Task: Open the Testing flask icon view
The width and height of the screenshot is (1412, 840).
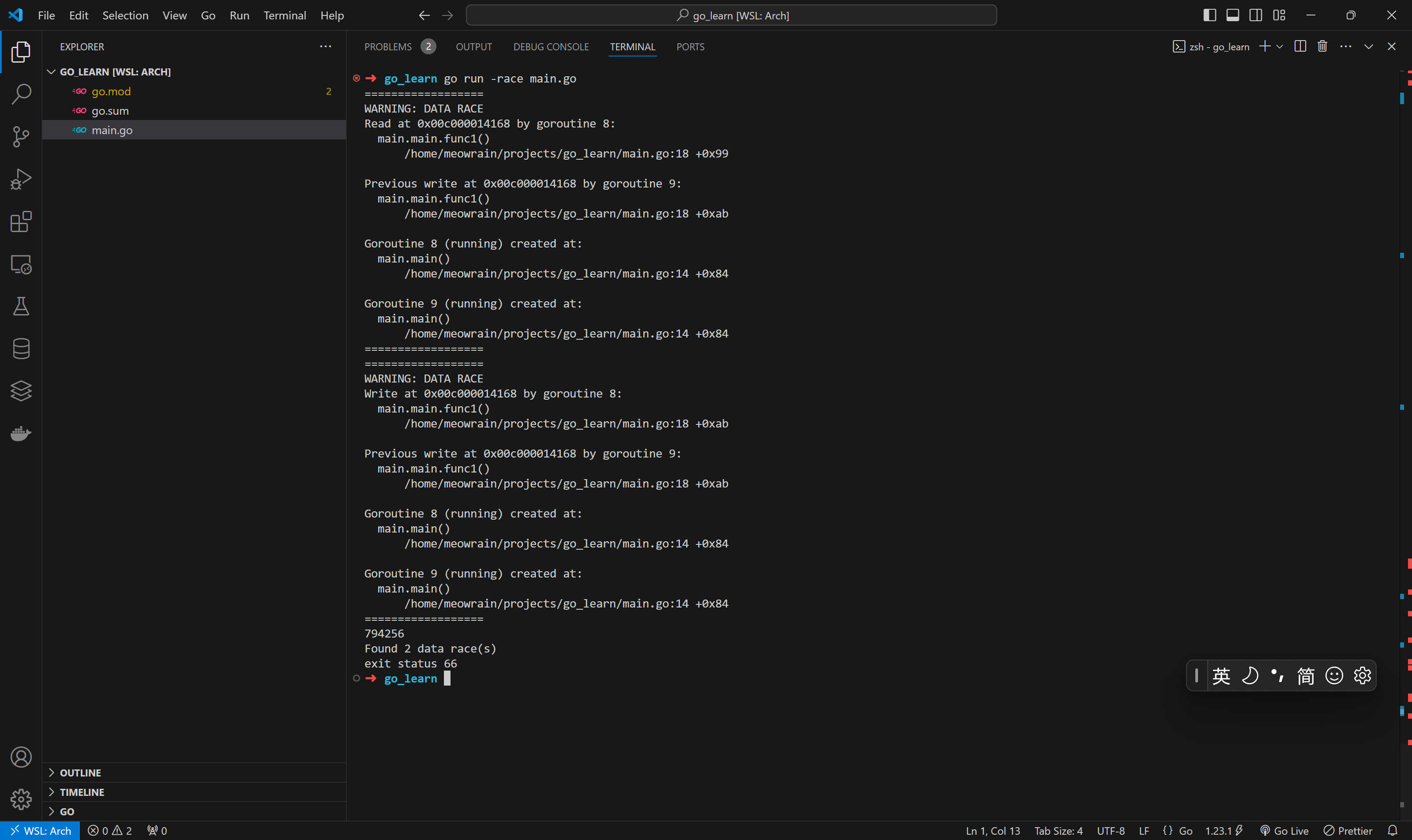Action: point(21,306)
